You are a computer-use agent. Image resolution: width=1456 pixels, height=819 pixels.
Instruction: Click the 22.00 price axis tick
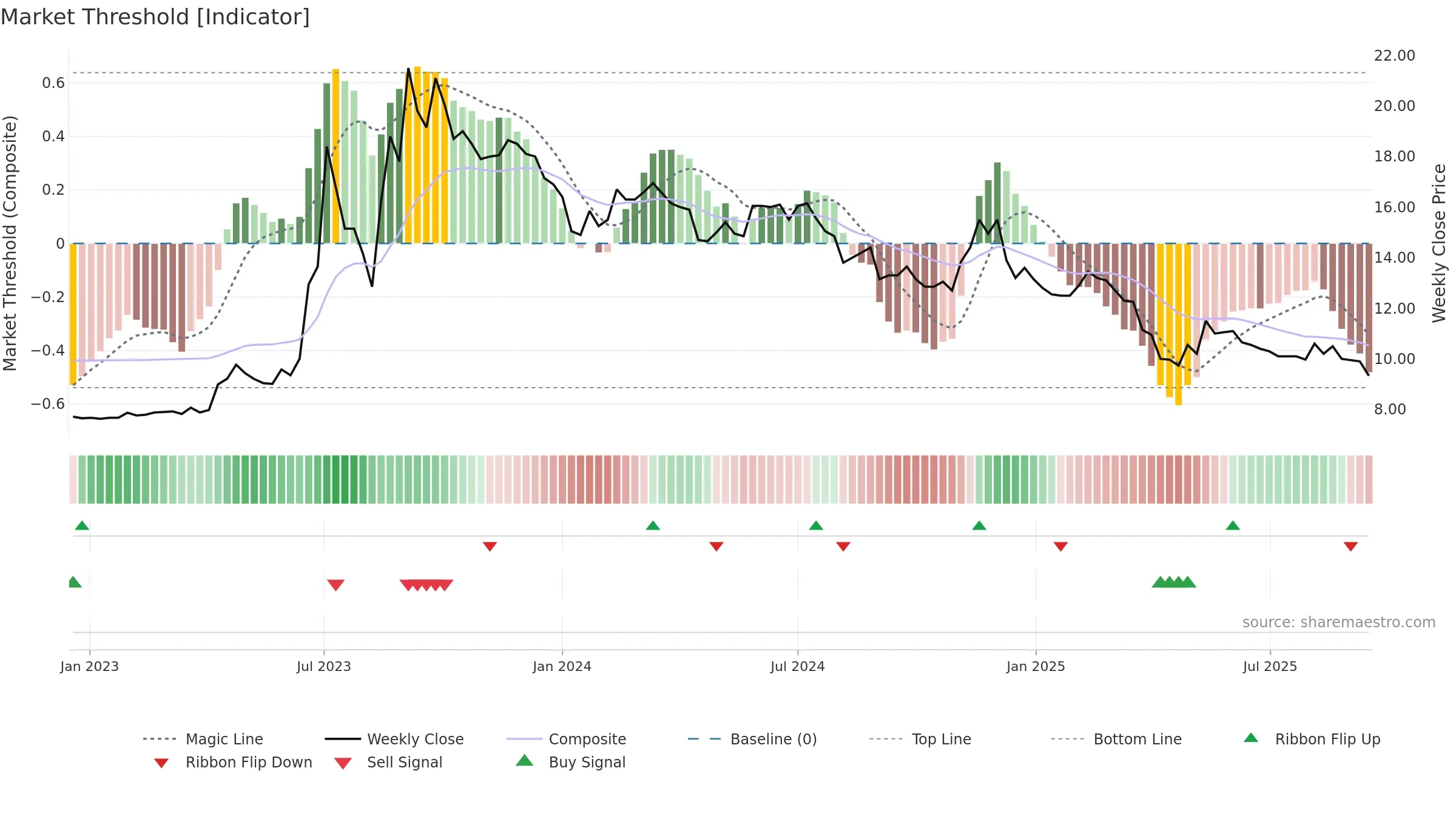click(1395, 55)
